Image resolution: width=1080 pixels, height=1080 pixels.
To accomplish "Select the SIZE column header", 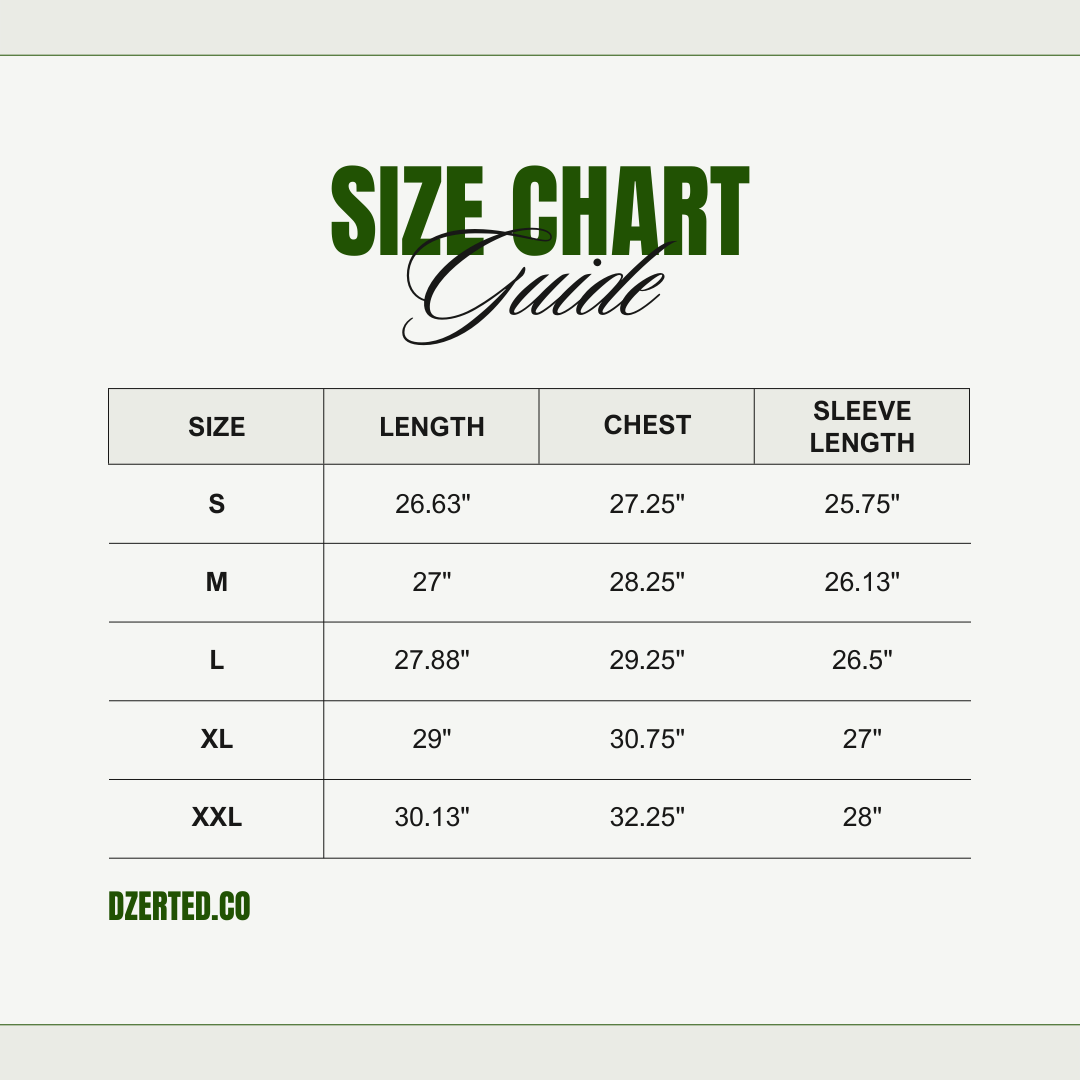I will pyautogui.click(x=216, y=427).
